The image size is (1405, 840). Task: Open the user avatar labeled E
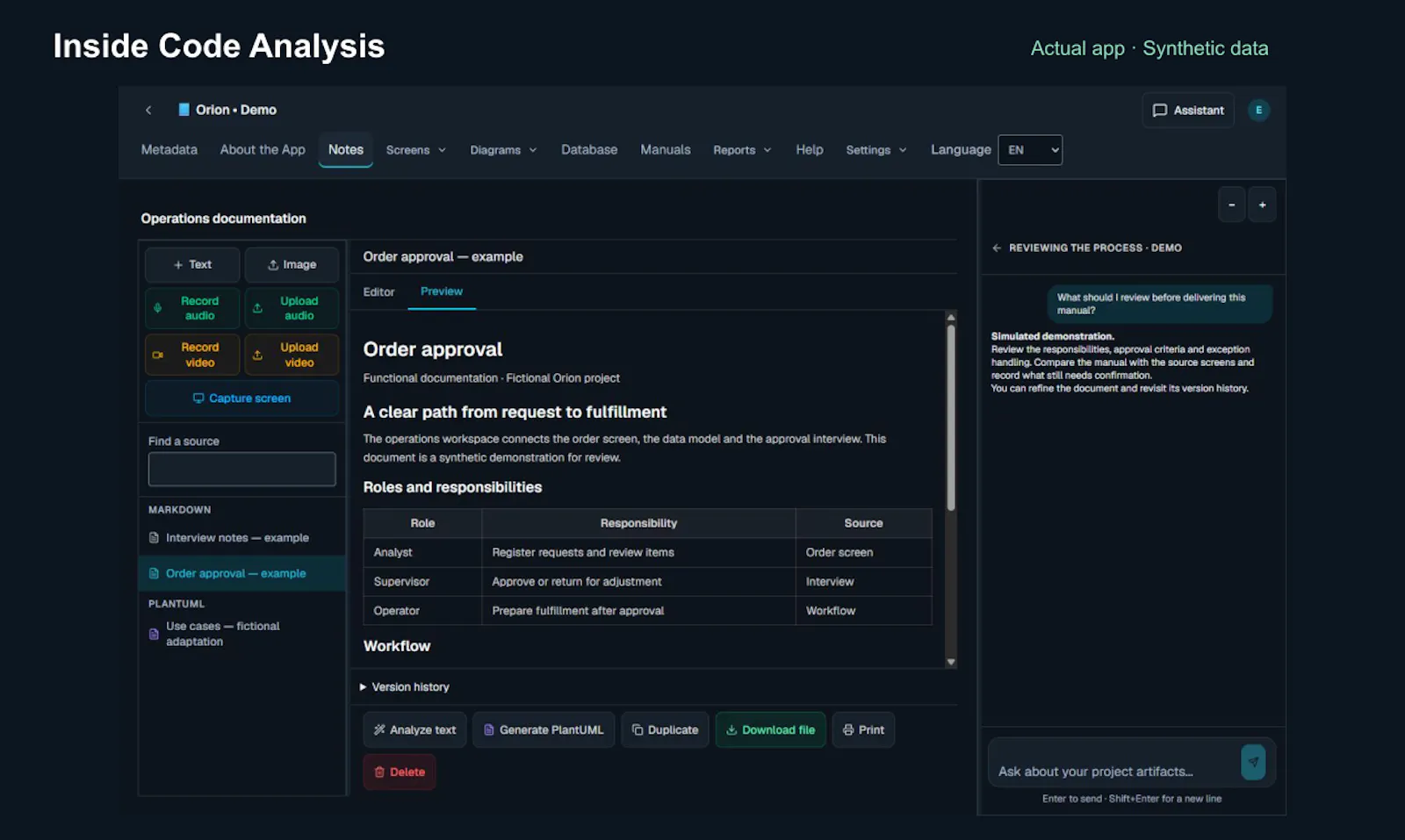[1258, 110]
